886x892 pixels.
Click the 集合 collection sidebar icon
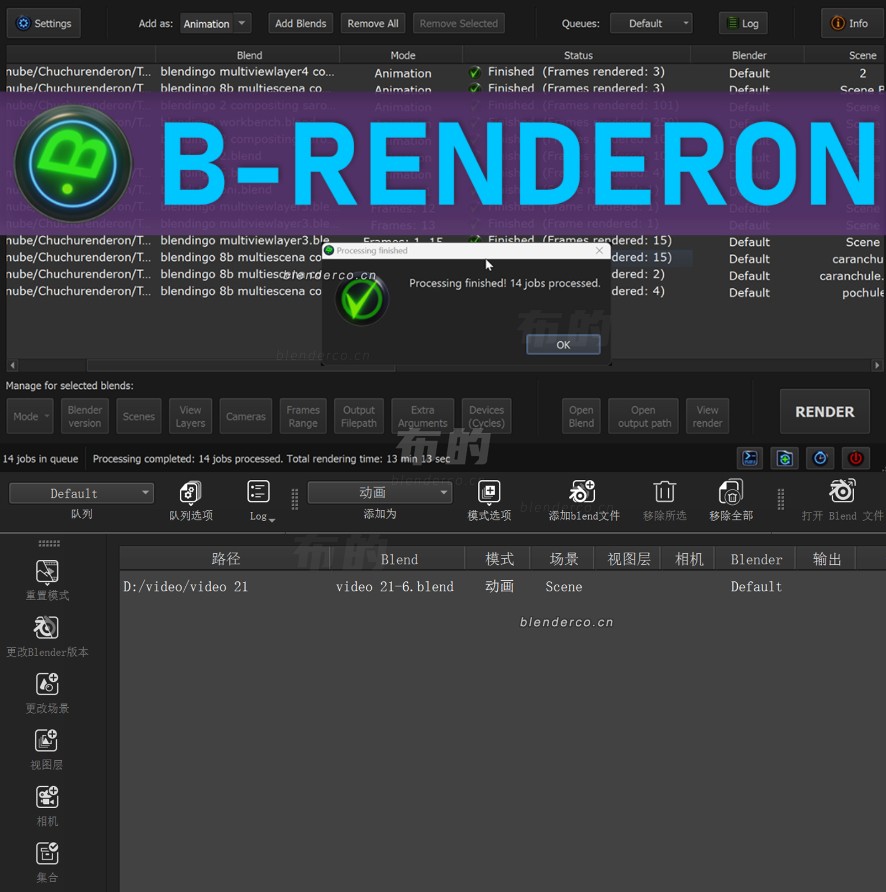coord(47,853)
